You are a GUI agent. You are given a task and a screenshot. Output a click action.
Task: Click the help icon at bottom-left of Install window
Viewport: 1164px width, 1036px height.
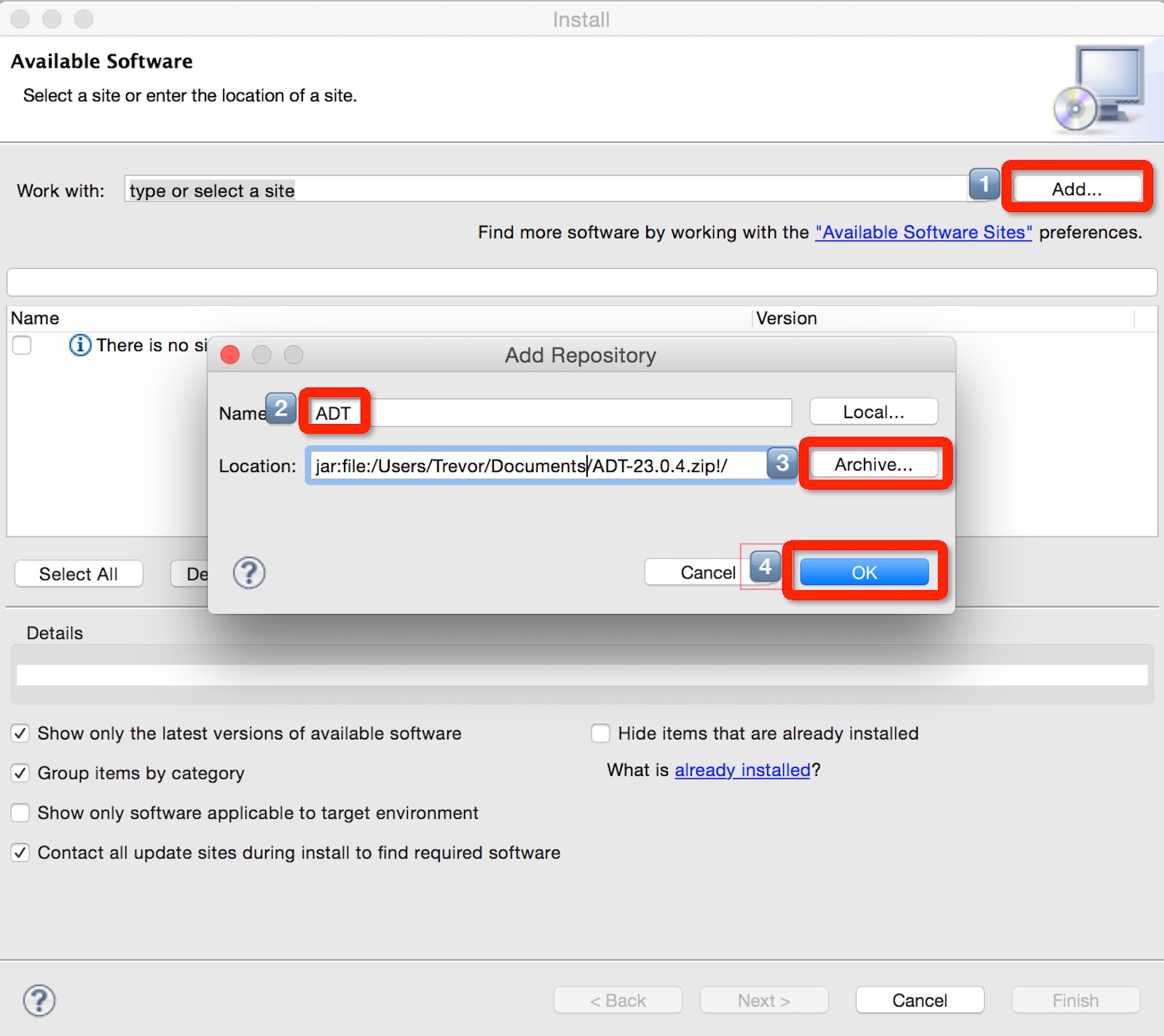click(39, 1000)
